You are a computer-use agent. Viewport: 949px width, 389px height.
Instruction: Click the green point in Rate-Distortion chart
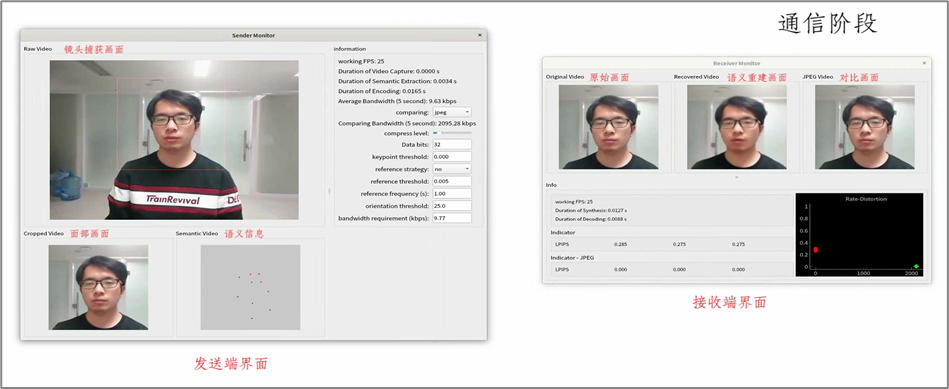click(916, 266)
